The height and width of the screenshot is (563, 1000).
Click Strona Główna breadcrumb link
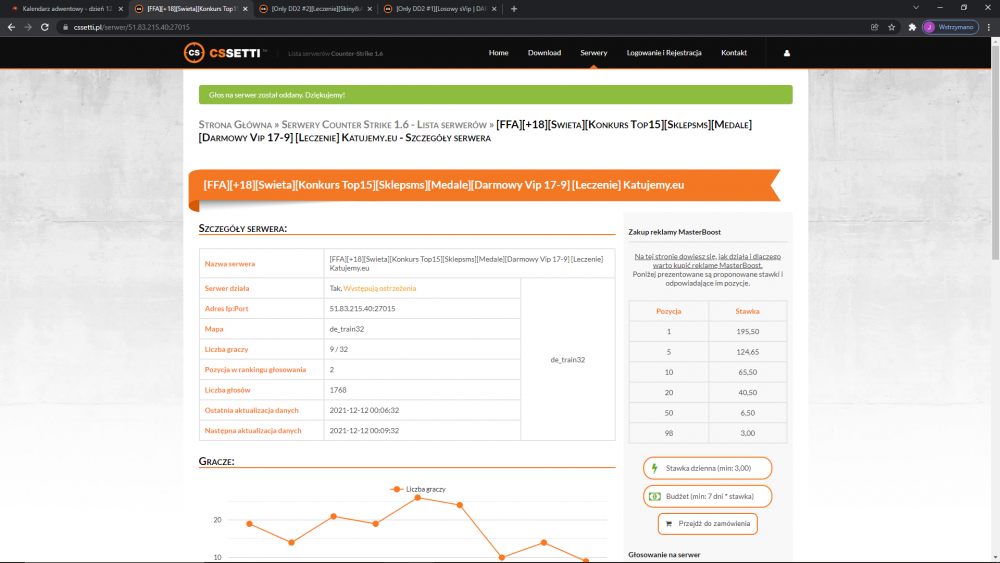tap(235, 125)
